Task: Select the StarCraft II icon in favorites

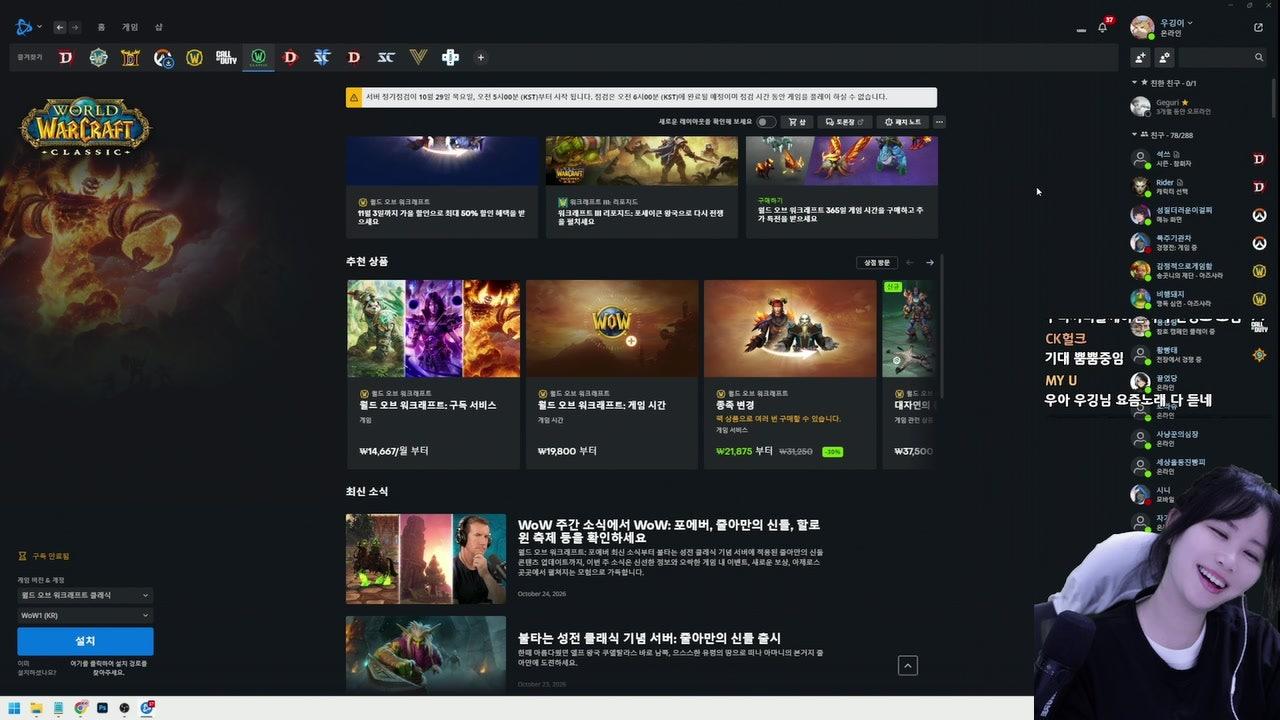Action: pos(322,57)
